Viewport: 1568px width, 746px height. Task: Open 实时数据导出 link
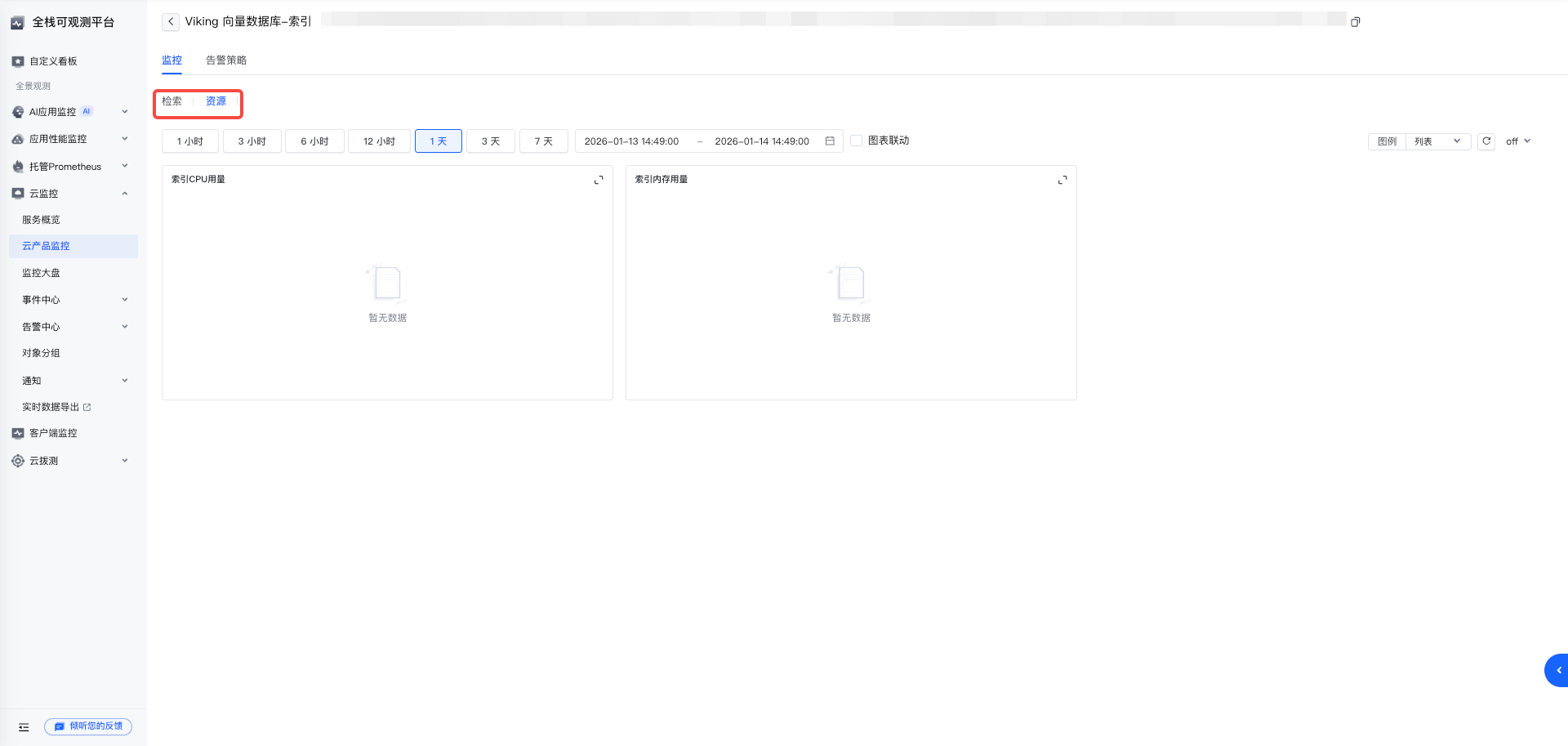(51, 407)
